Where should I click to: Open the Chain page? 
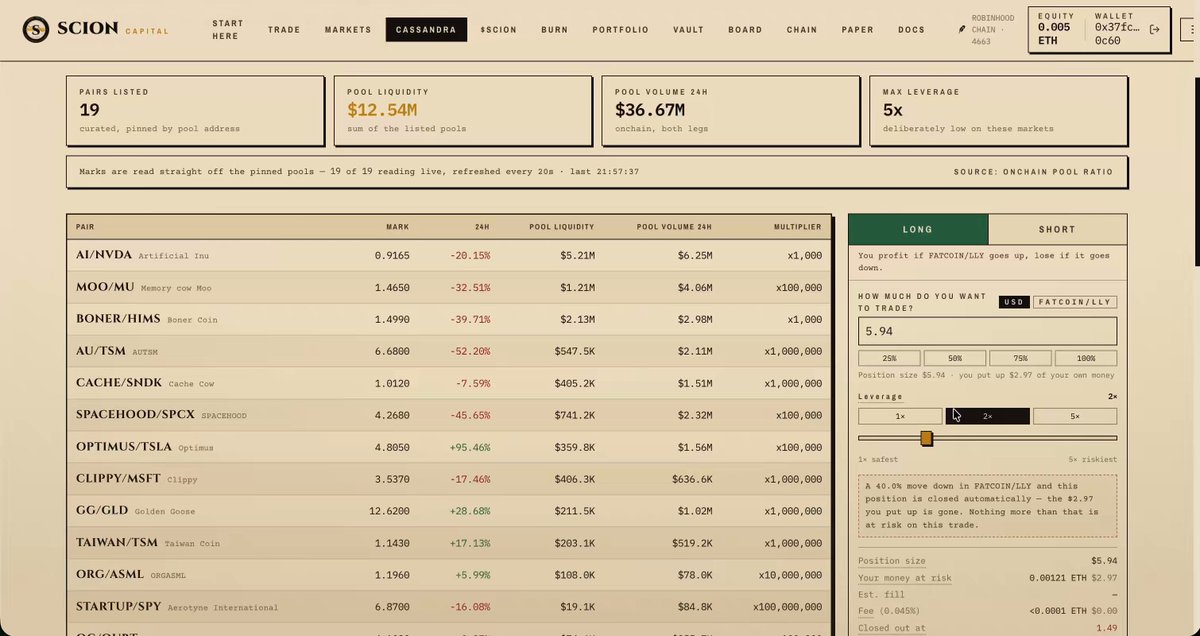pos(802,30)
